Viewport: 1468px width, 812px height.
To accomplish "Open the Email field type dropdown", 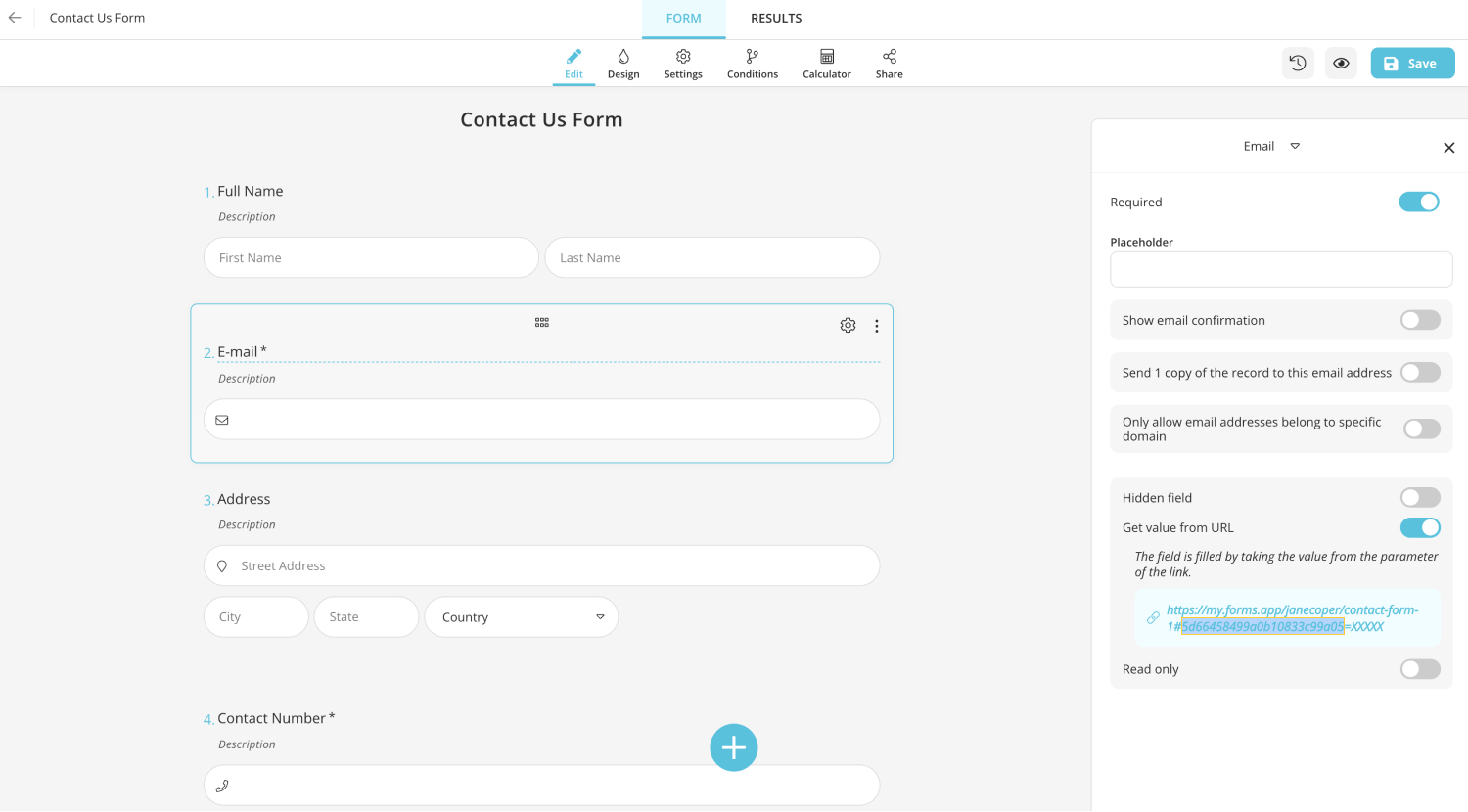I will (1295, 145).
